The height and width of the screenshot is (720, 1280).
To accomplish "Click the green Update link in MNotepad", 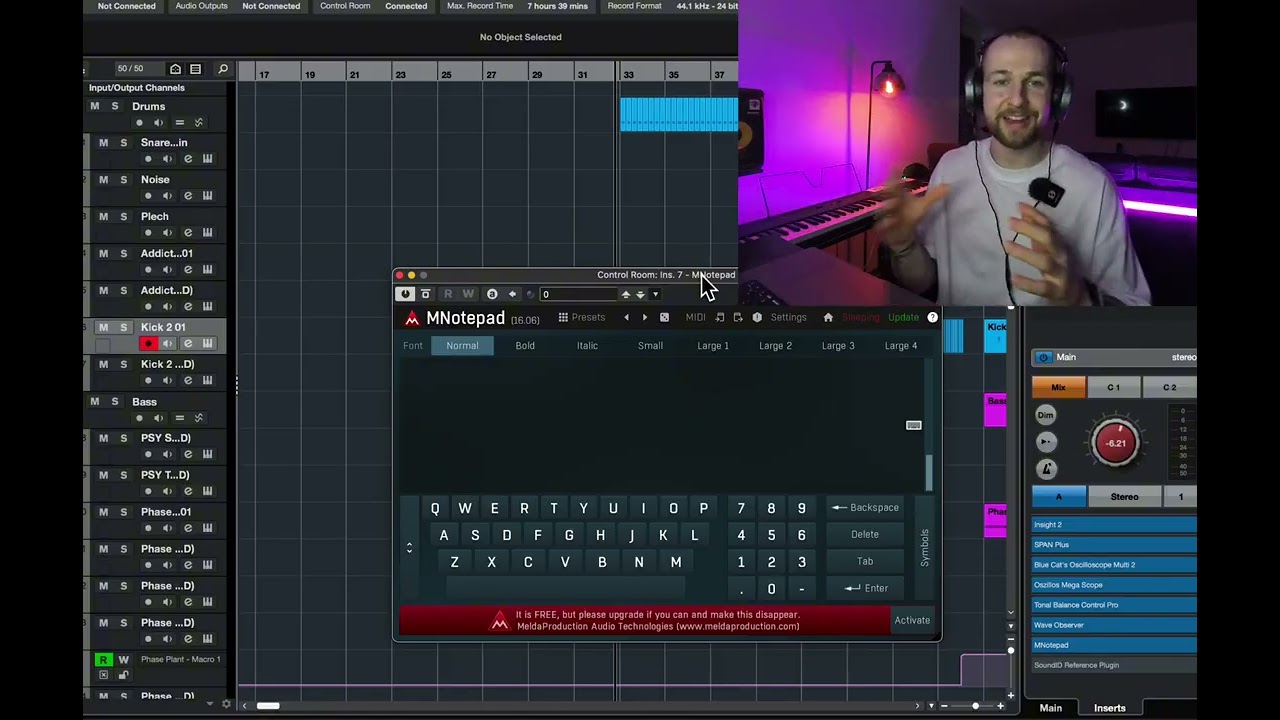I will point(903,317).
